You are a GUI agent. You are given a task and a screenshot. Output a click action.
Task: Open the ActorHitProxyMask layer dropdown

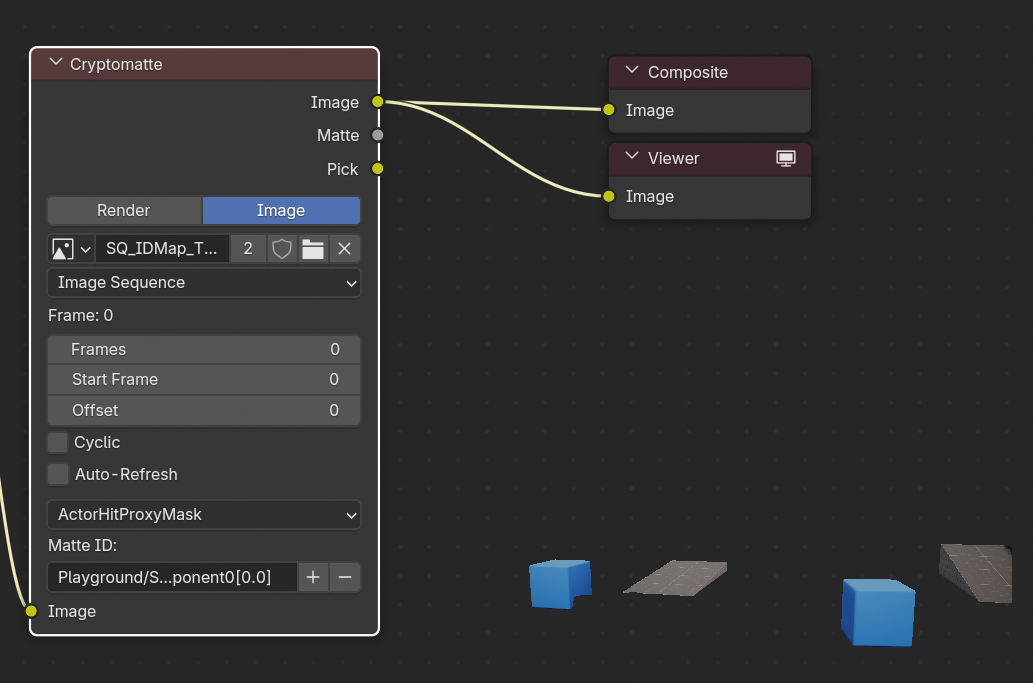204,515
